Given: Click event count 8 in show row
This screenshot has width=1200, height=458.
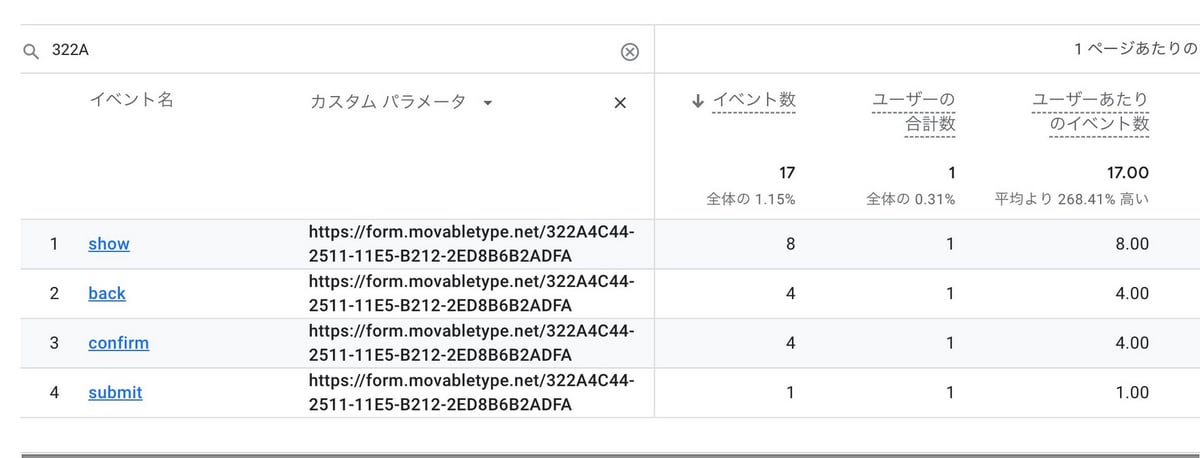Looking at the screenshot, I should pos(790,244).
